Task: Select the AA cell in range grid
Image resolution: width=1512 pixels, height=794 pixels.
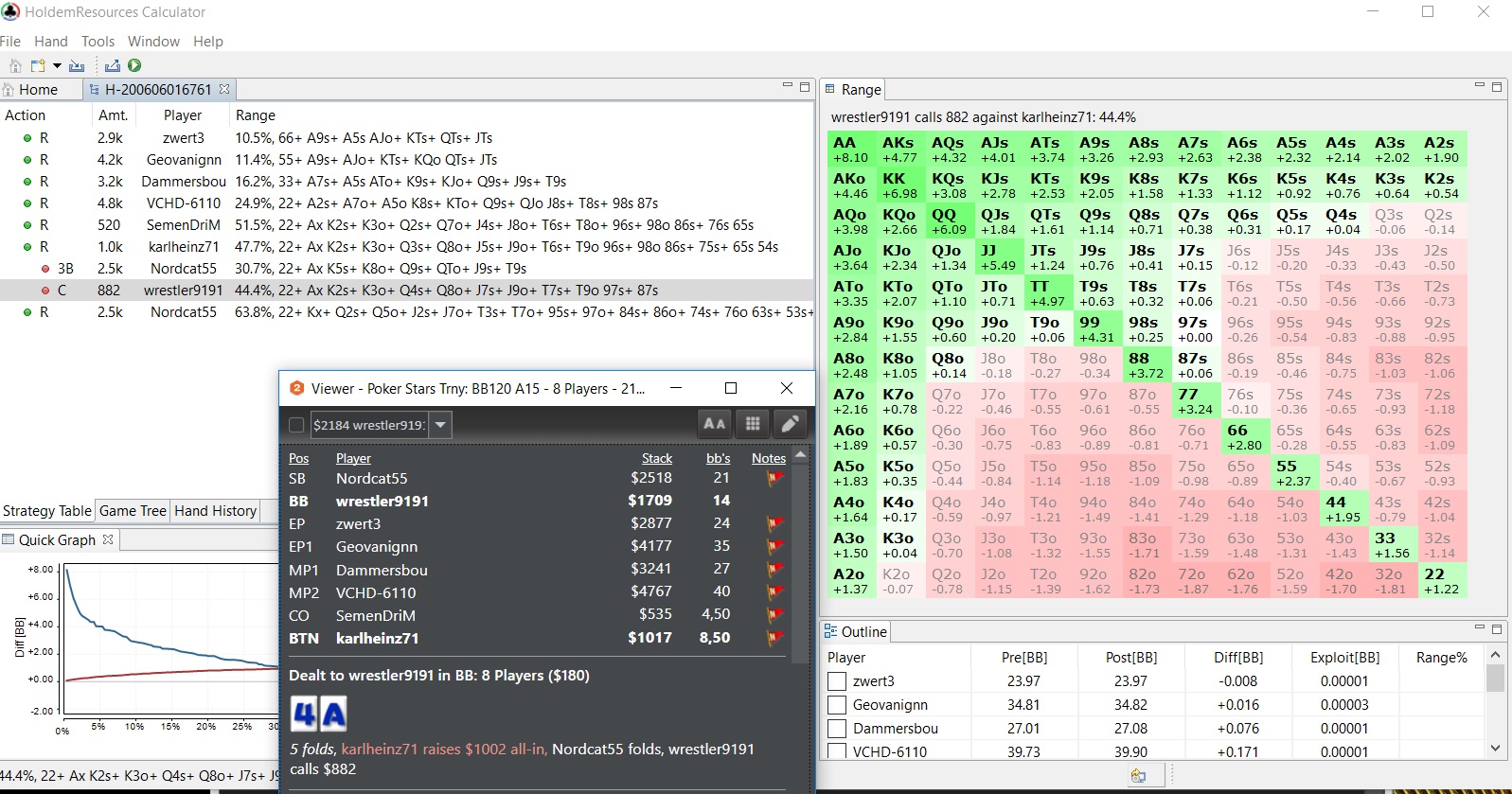Action: coord(850,150)
